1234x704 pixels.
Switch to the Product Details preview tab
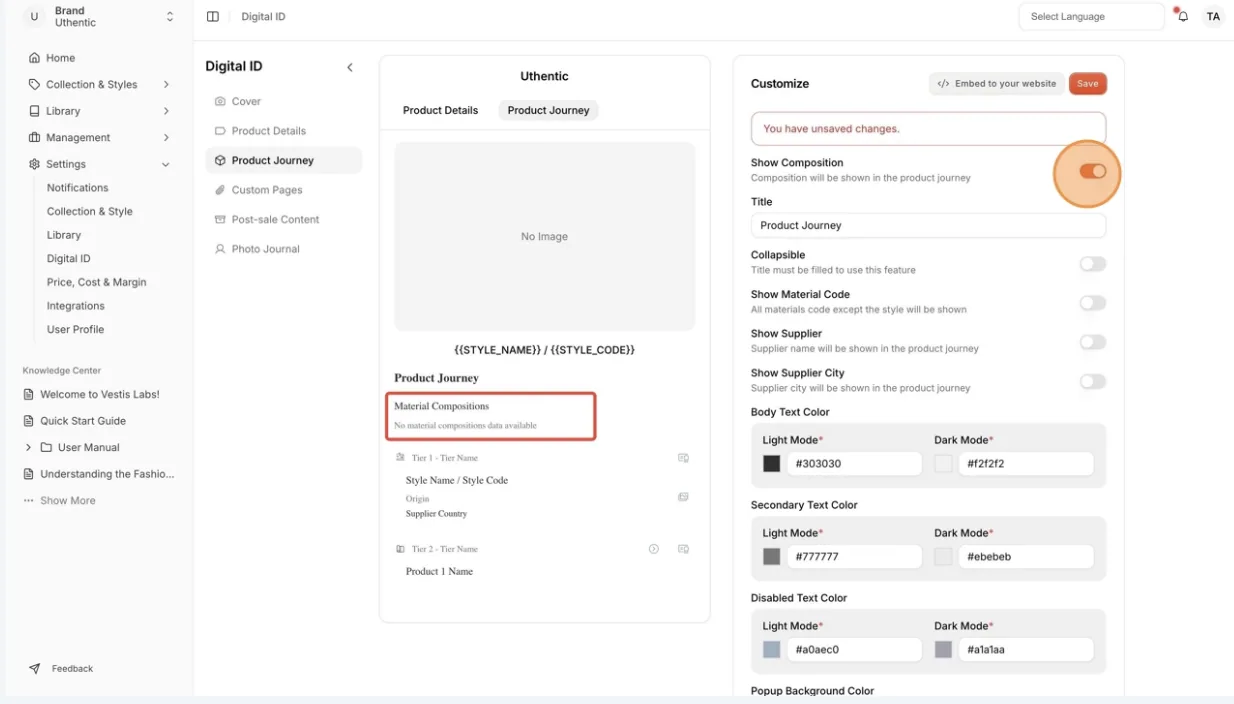pyautogui.click(x=440, y=110)
